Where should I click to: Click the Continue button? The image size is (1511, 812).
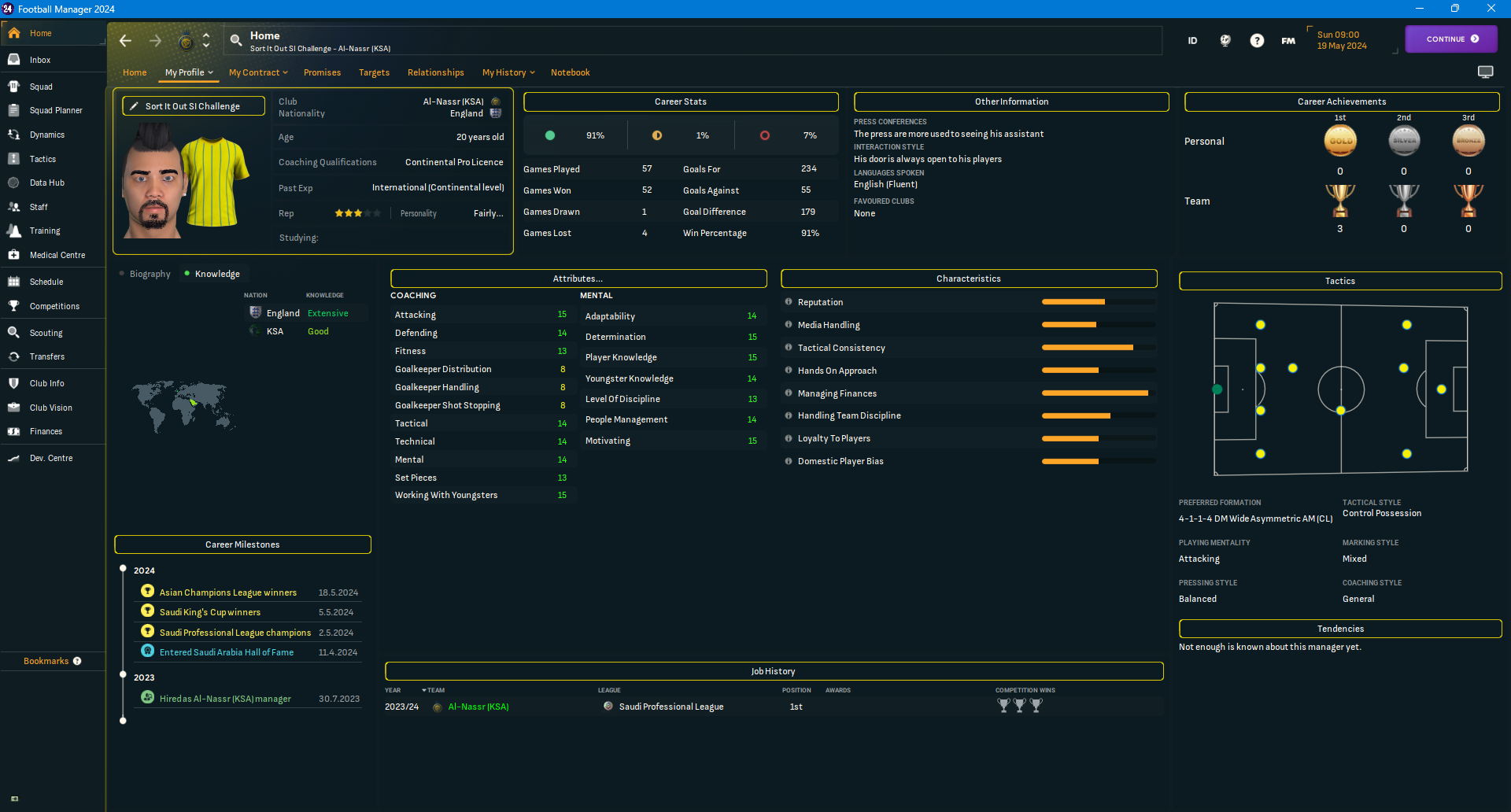coord(1451,39)
